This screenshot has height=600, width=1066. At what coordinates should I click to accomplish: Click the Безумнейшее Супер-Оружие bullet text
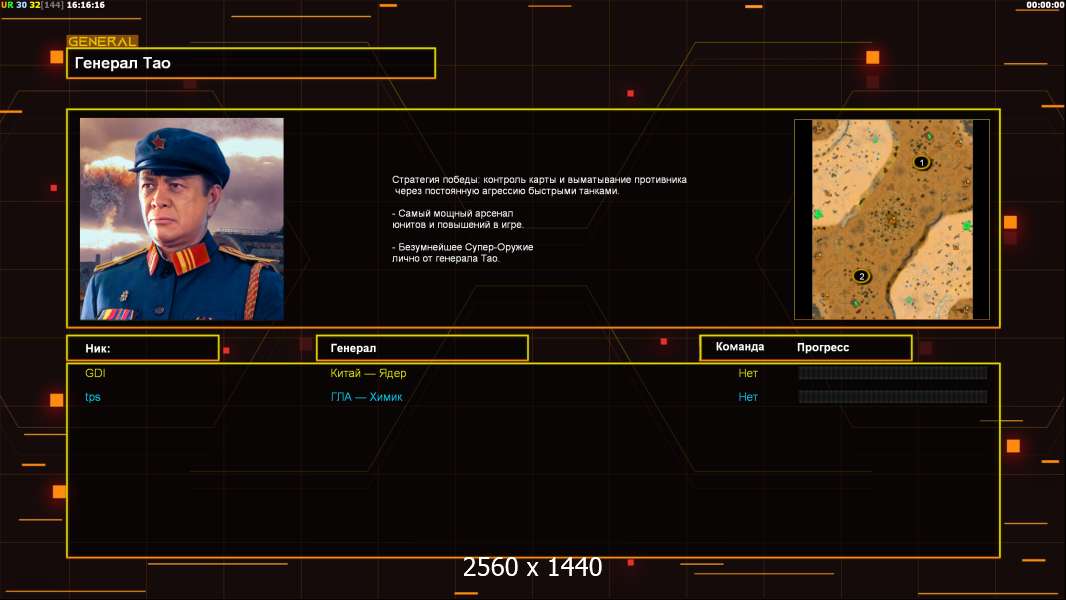pyautogui.click(x=462, y=253)
